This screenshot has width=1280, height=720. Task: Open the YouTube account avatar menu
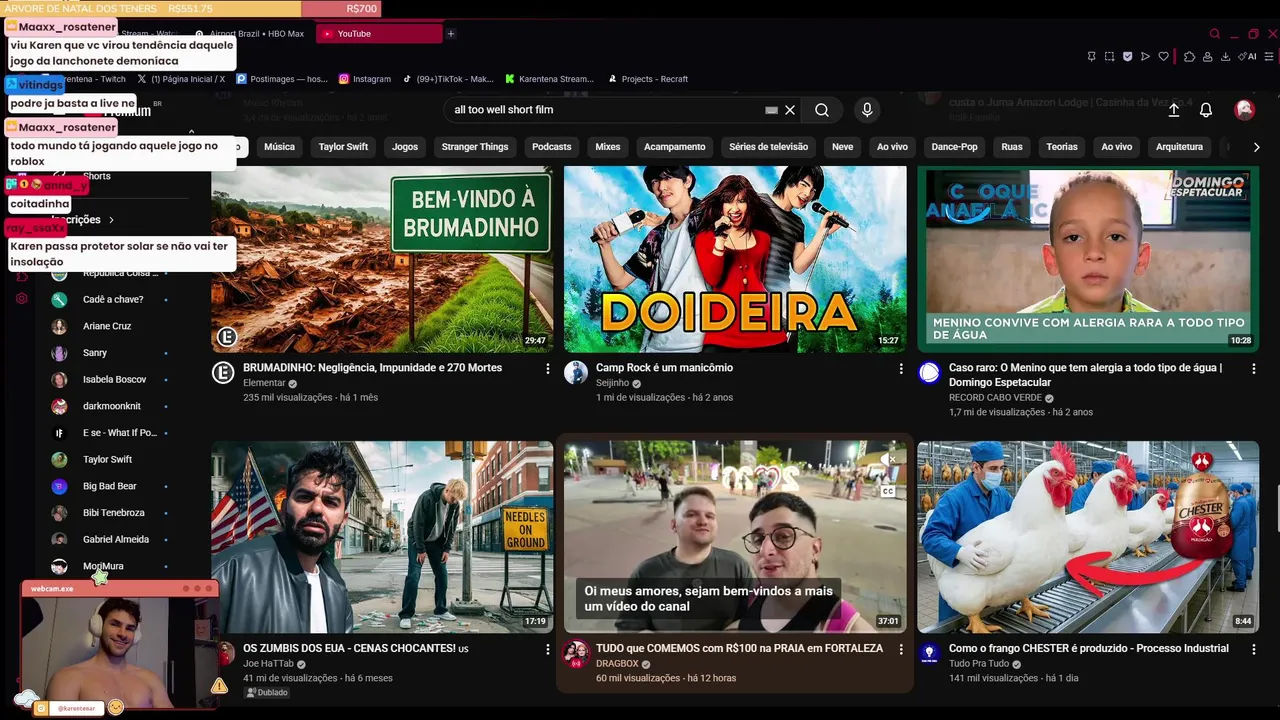click(x=1244, y=110)
